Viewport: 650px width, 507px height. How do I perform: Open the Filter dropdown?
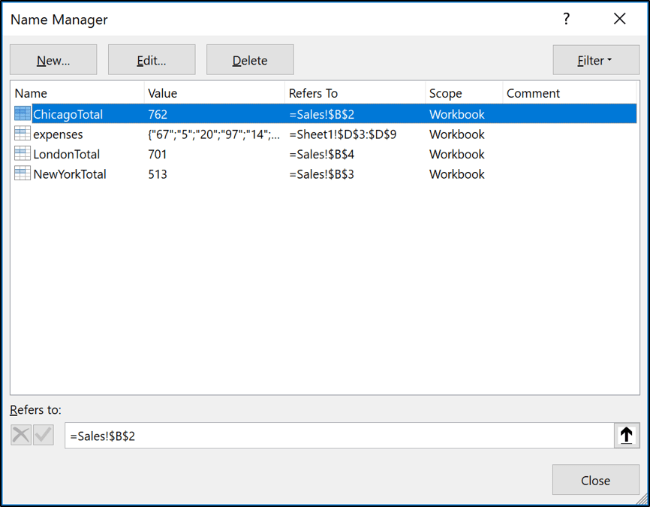595,60
